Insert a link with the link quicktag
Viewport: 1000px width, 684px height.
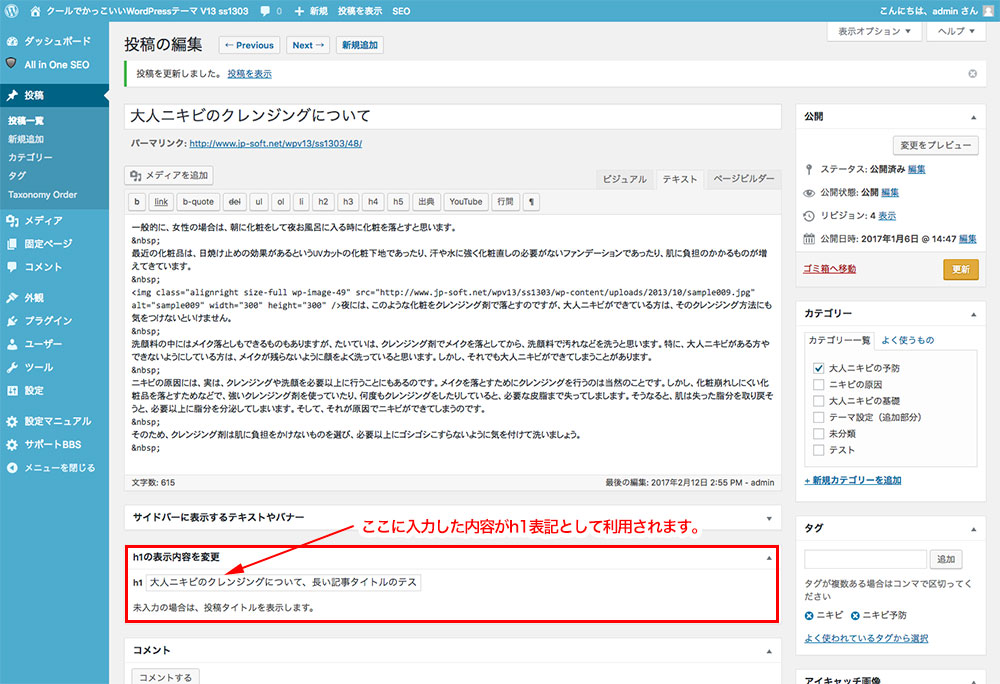pos(161,202)
